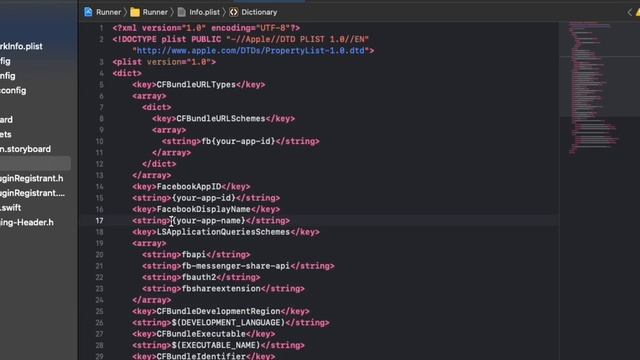The width and height of the screenshot is (640, 360).
Task: Click the fbapi string value
Action: (194, 255)
